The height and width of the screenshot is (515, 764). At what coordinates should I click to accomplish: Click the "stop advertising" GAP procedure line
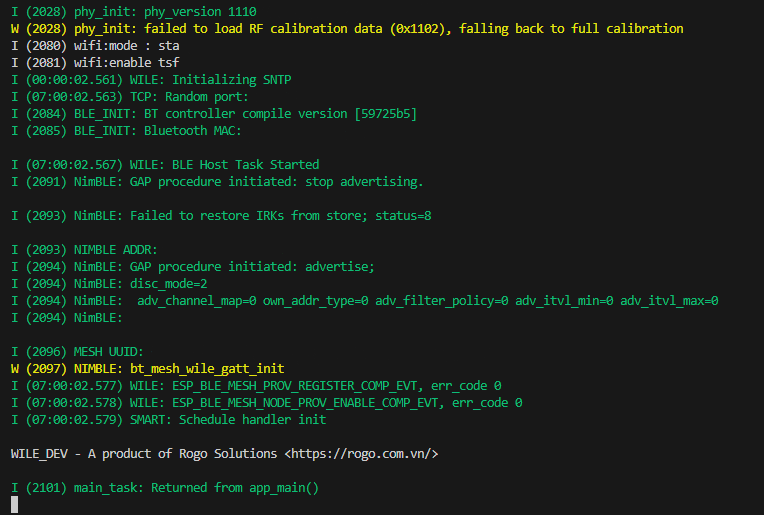tap(217, 182)
